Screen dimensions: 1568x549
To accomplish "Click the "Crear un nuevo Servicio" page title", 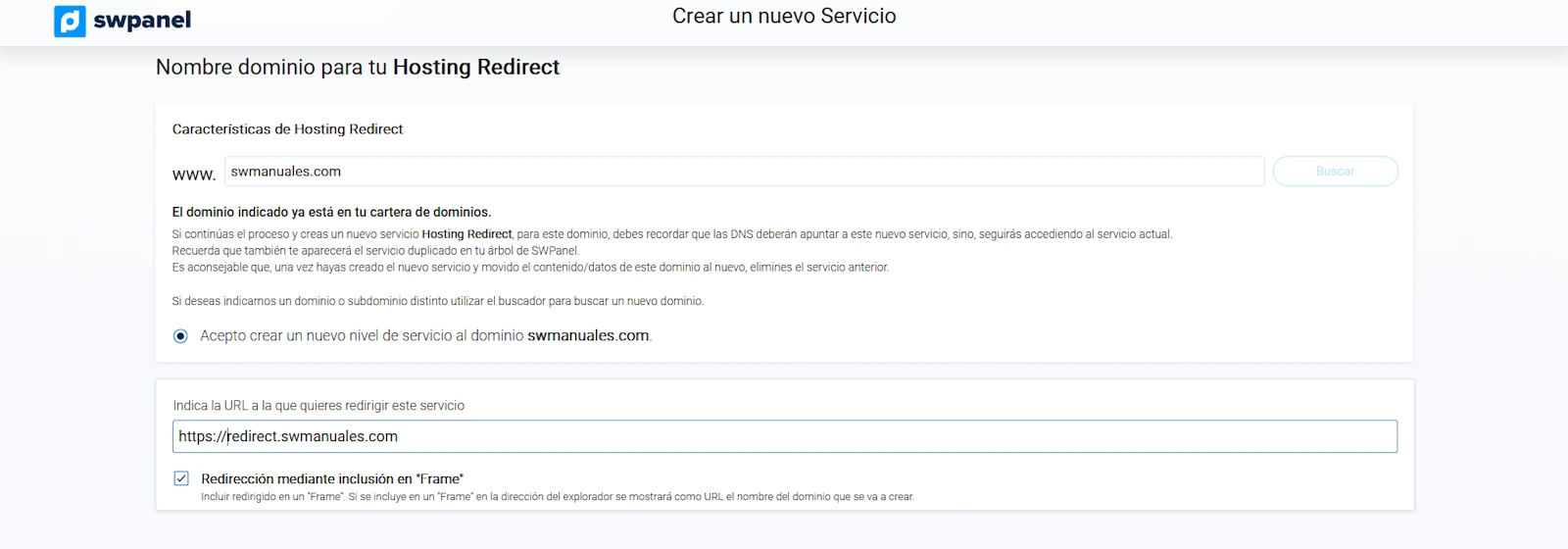I will [783, 16].
